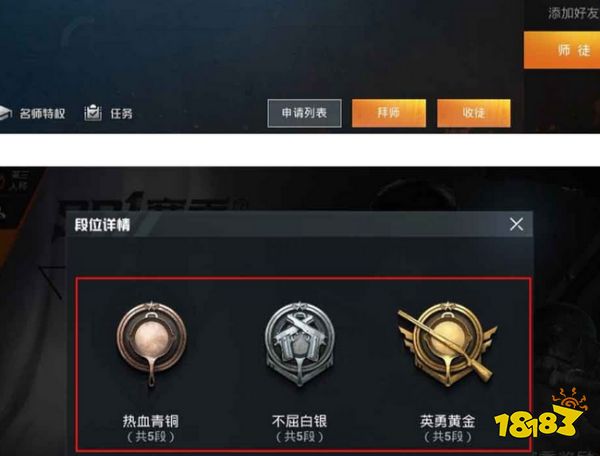Image resolution: width=600 pixels, height=456 pixels.
Task: Go back with the dark left arrow
Action: pyautogui.click(x=53, y=282)
